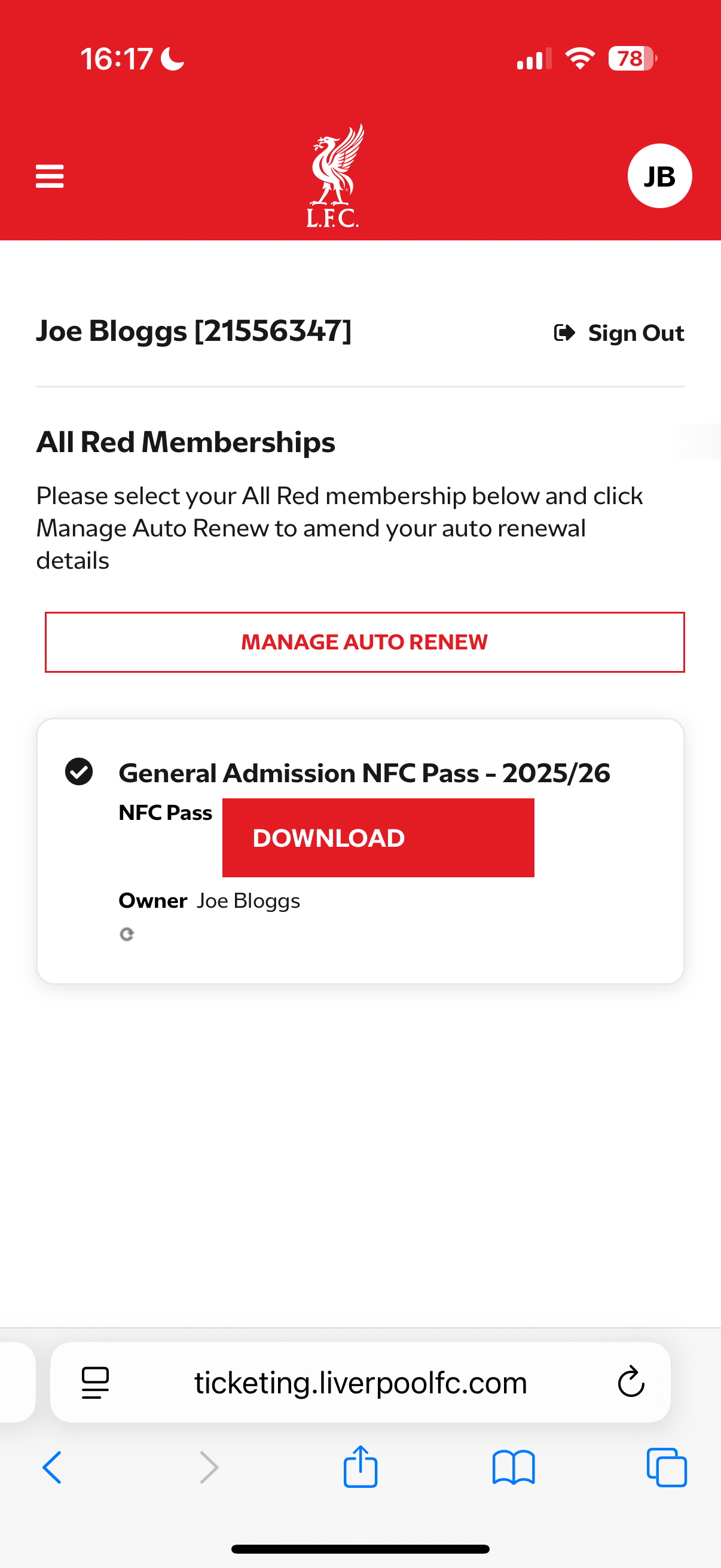Image resolution: width=721 pixels, height=1568 pixels.
Task: Tap the Liverpool FC liver bird logo
Action: click(x=334, y=176)
